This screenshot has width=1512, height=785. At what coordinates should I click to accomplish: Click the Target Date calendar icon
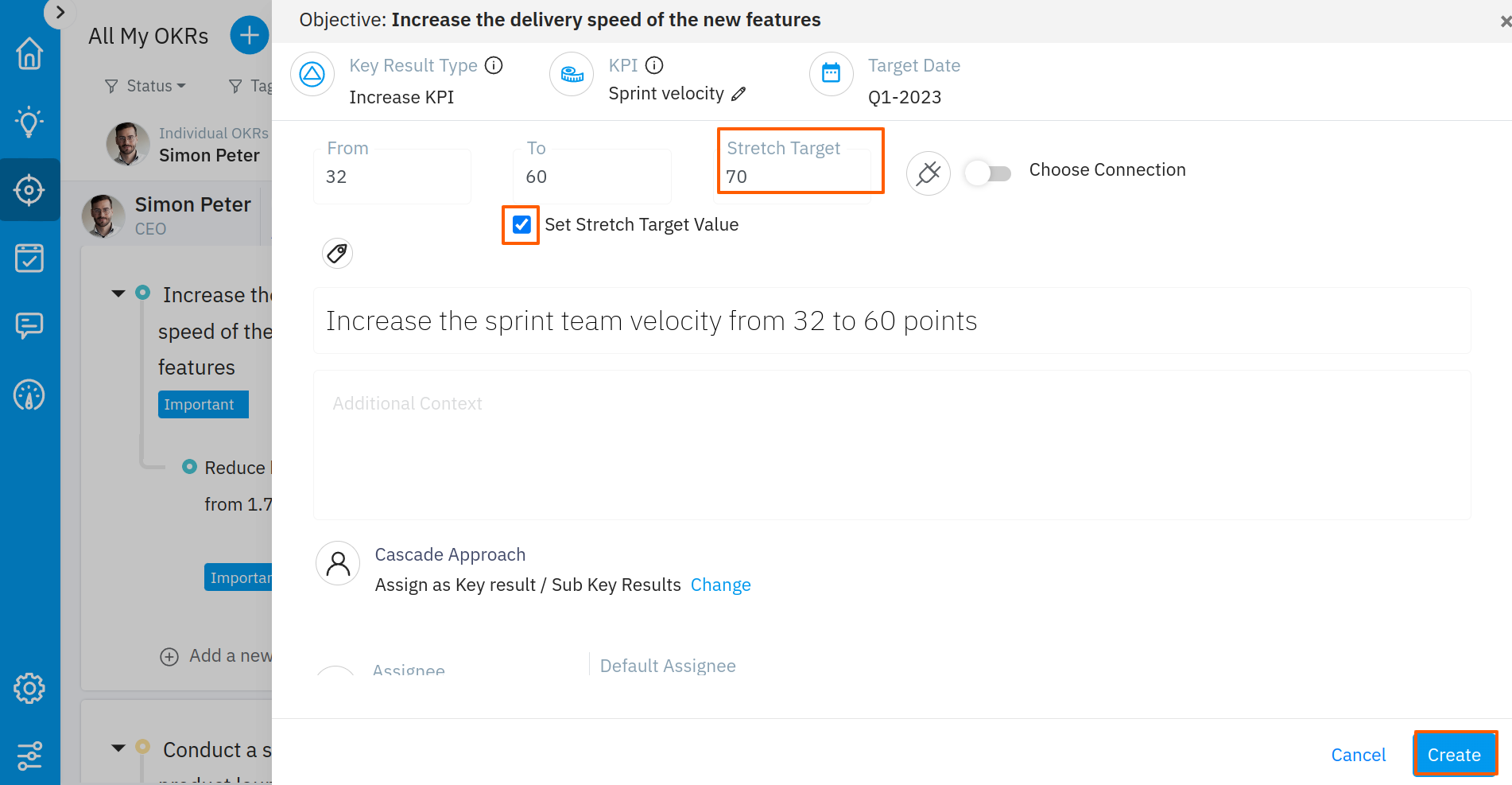pos(831,73)
